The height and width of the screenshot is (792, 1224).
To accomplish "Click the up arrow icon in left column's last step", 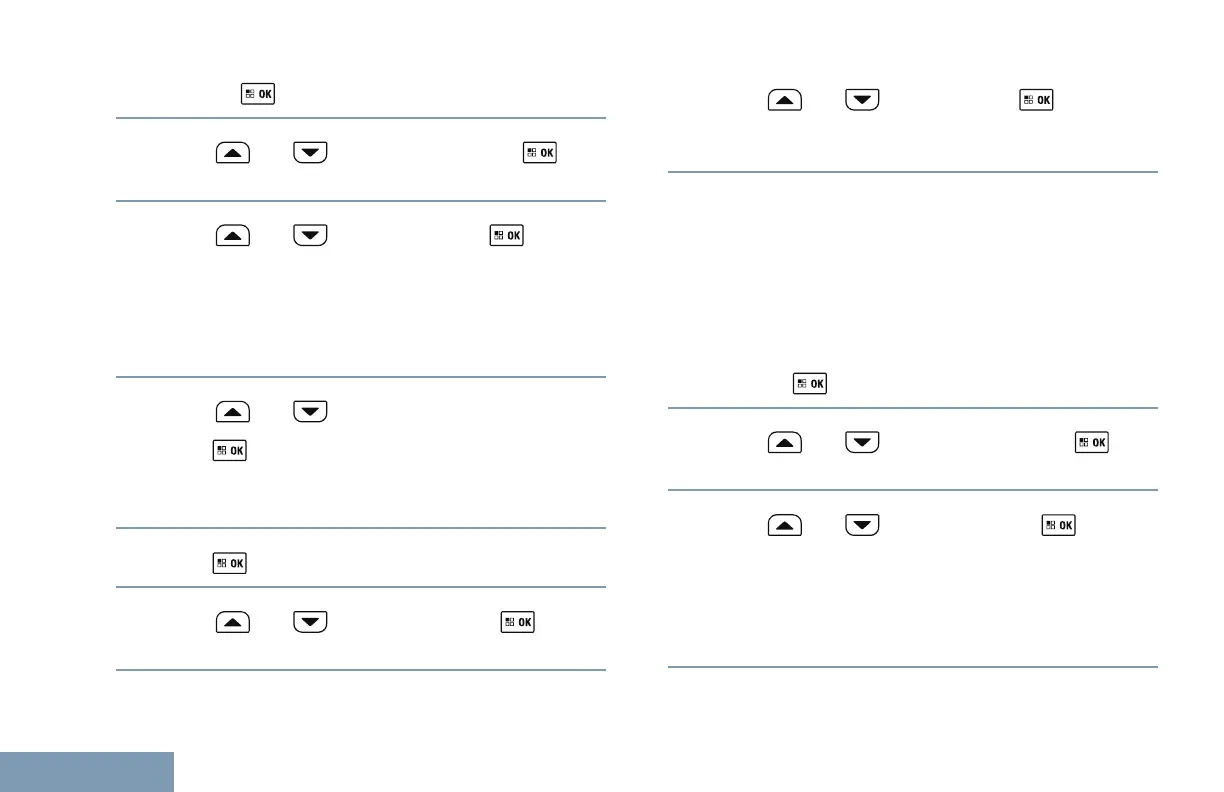I will tap(233, 622).
